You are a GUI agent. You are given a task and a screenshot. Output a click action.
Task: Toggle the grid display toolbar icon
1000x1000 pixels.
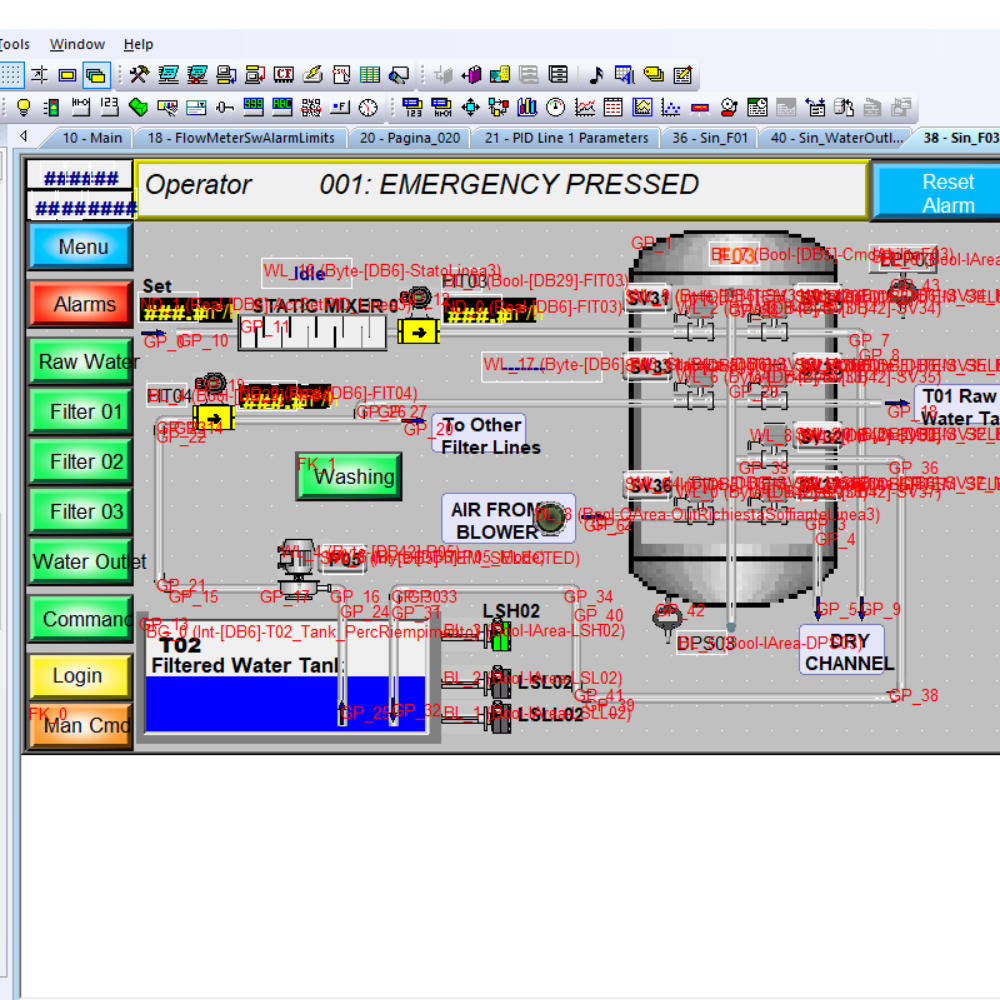click(x=12, y=74)
